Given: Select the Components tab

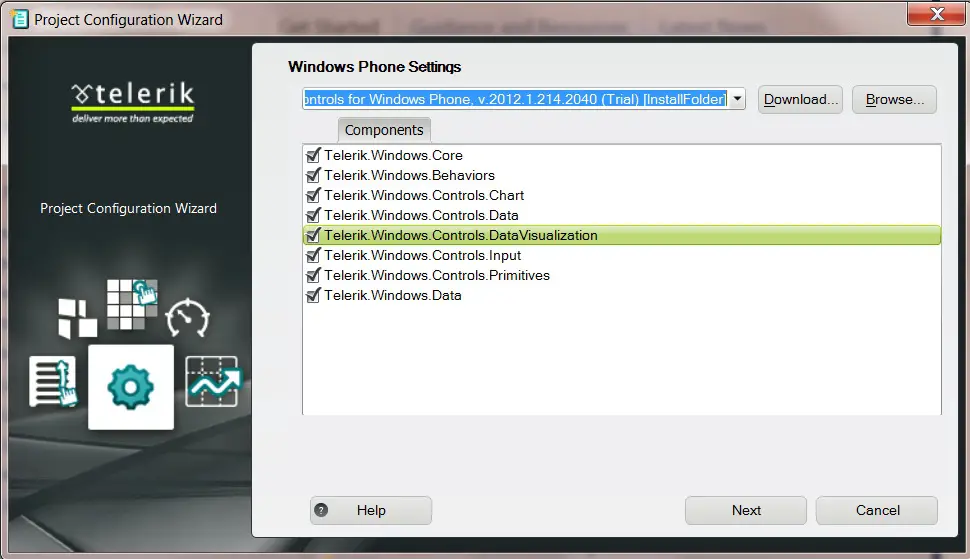Looking at the screenshot, I should tap(384, 130).
